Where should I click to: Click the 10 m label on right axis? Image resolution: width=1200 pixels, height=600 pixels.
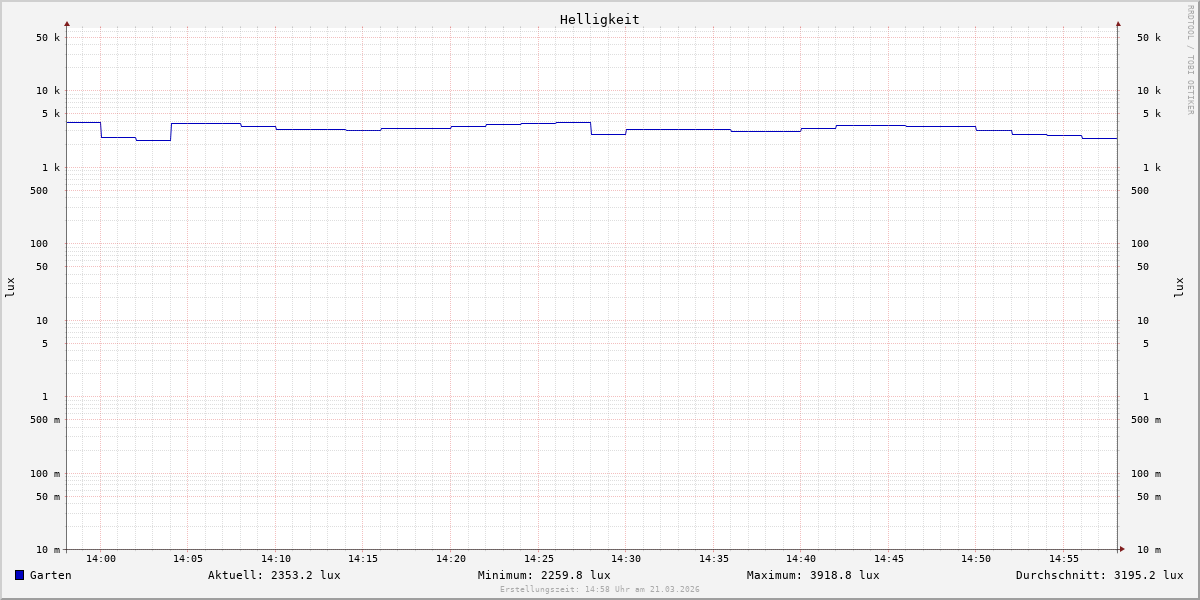point(1148,549)
